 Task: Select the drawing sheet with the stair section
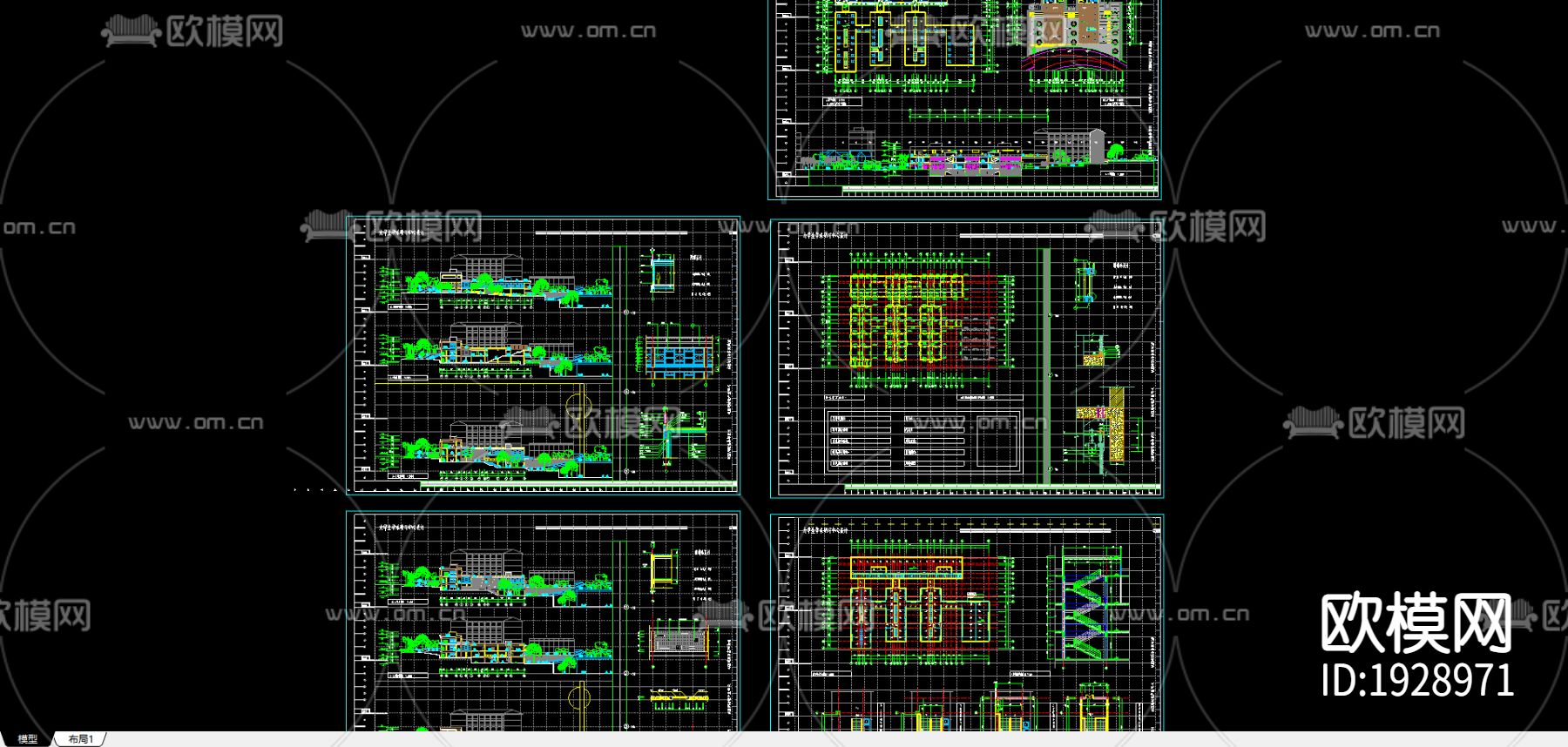click(x=967, y=622)
